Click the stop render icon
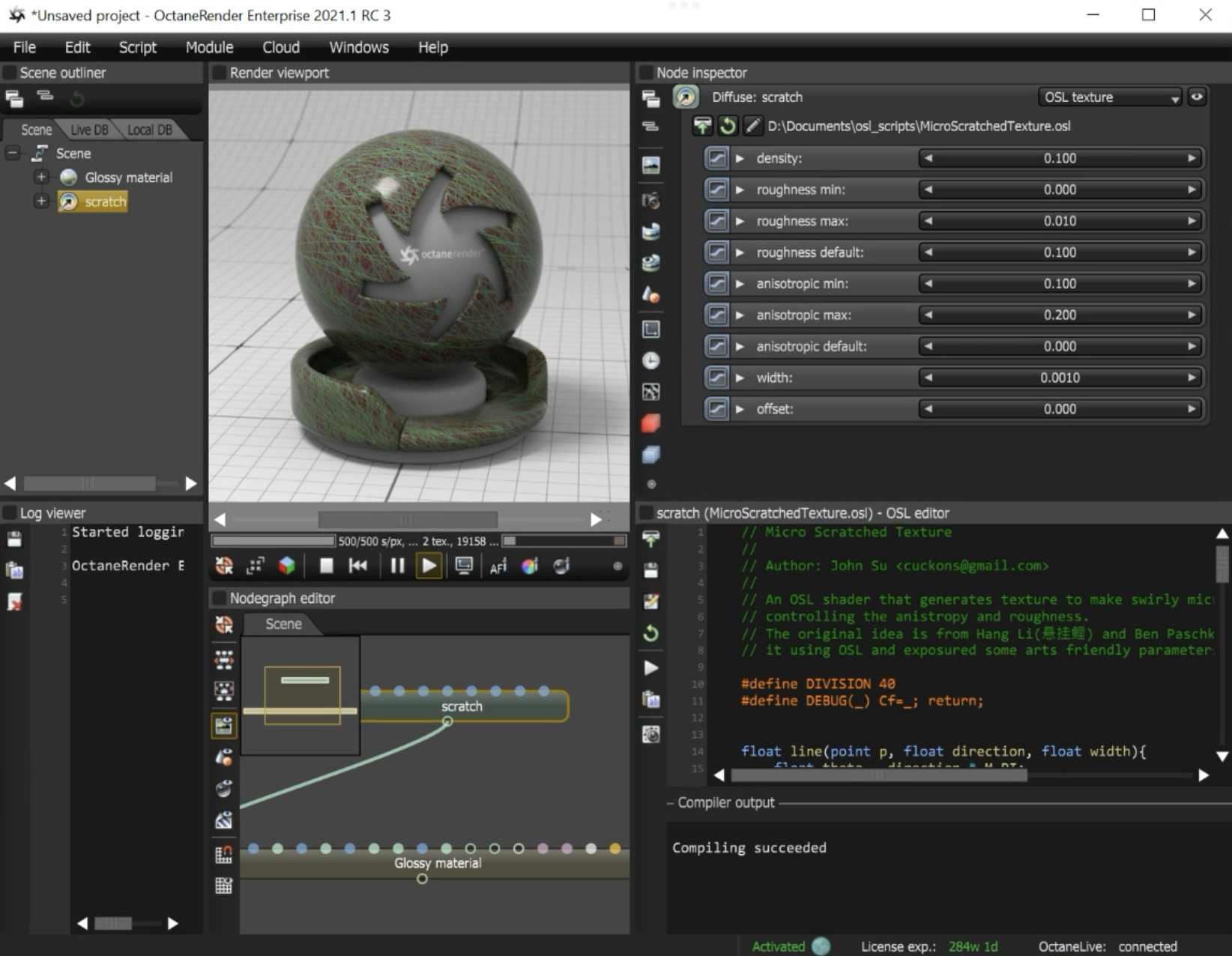Viewport: 1232px width, 956px height. tap(326, 566)
